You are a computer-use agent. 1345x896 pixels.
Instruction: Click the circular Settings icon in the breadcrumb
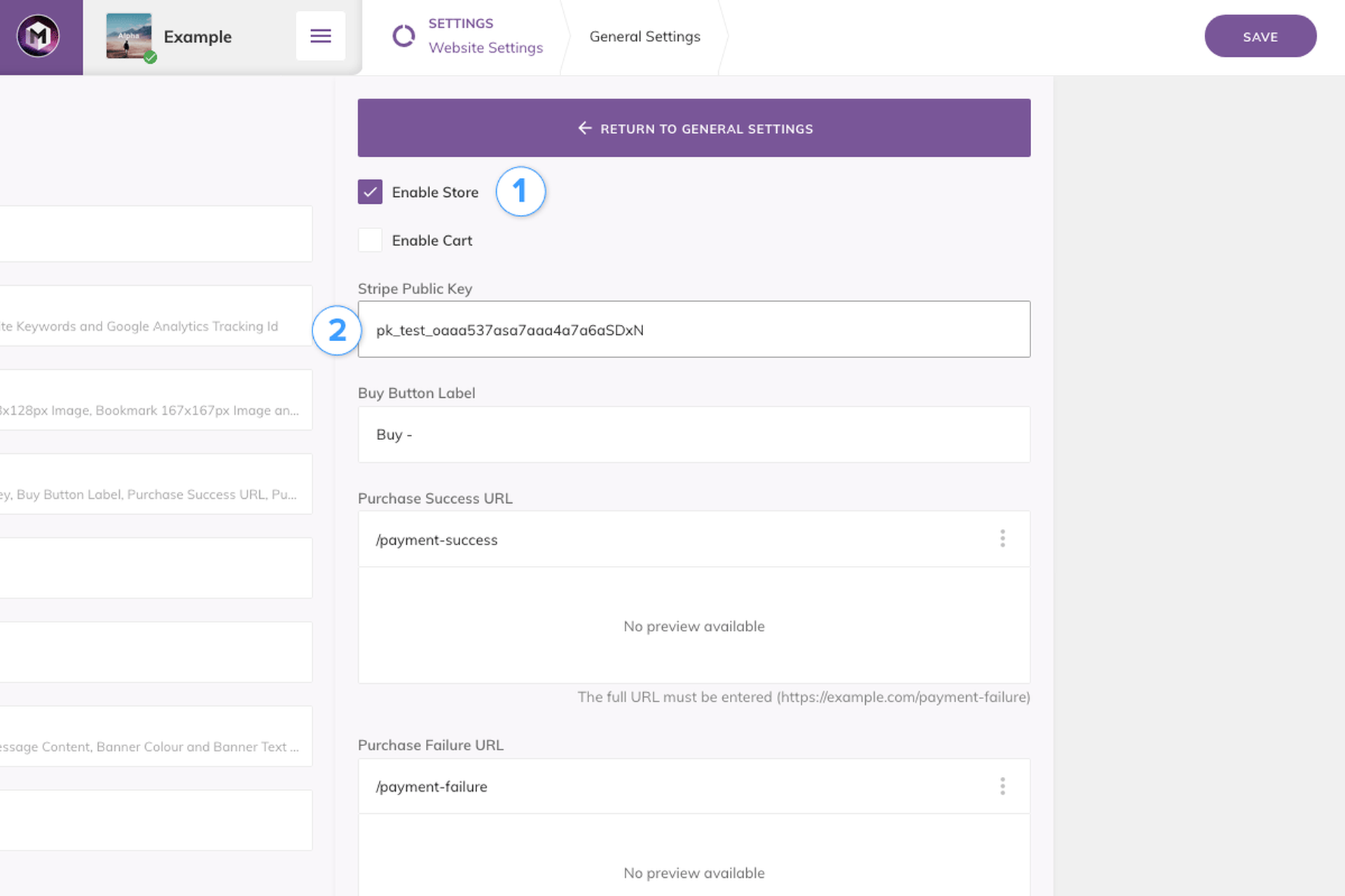click(x=403, y=36)
